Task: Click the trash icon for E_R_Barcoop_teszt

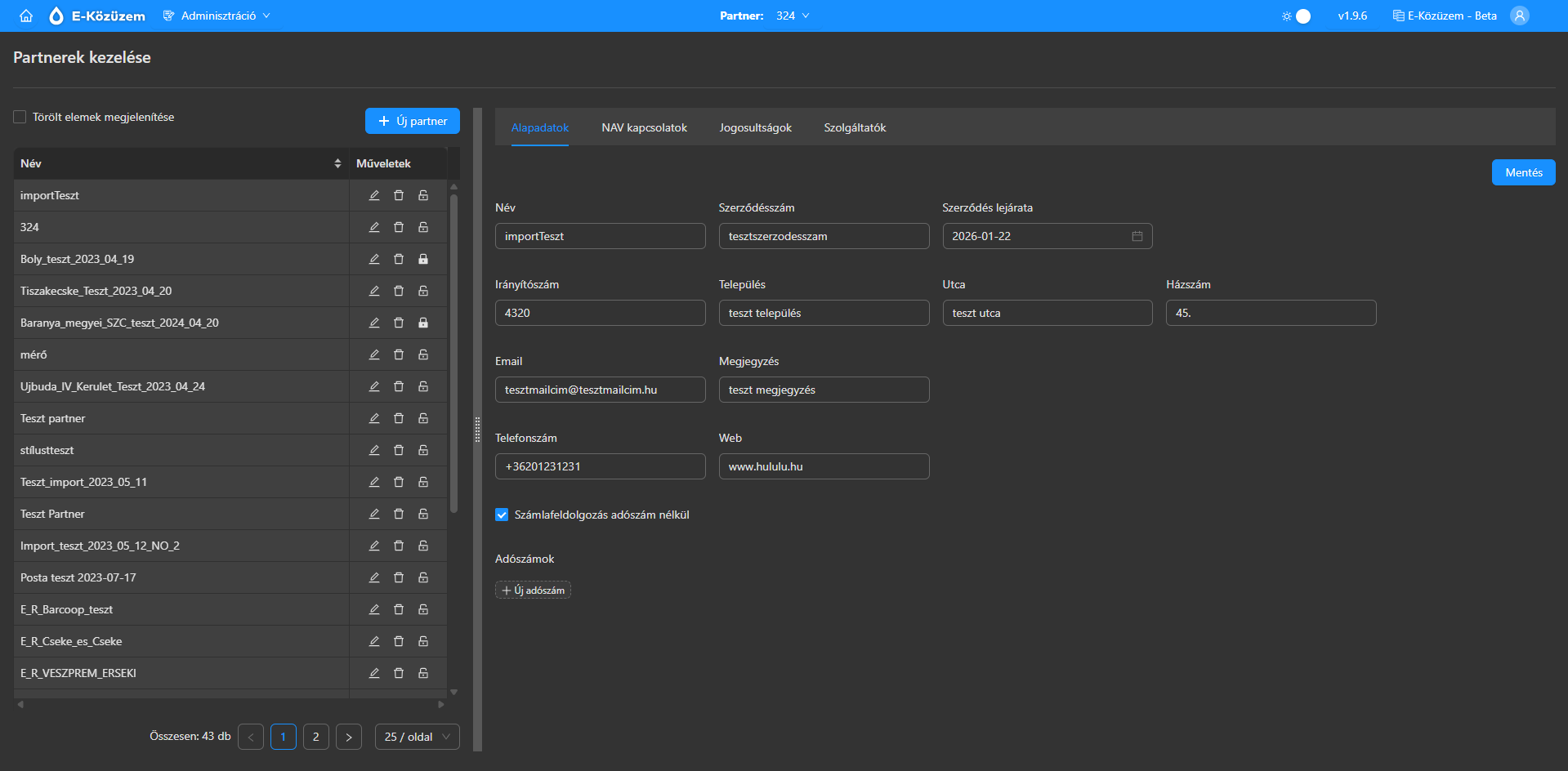Action: tap(399, 609)
